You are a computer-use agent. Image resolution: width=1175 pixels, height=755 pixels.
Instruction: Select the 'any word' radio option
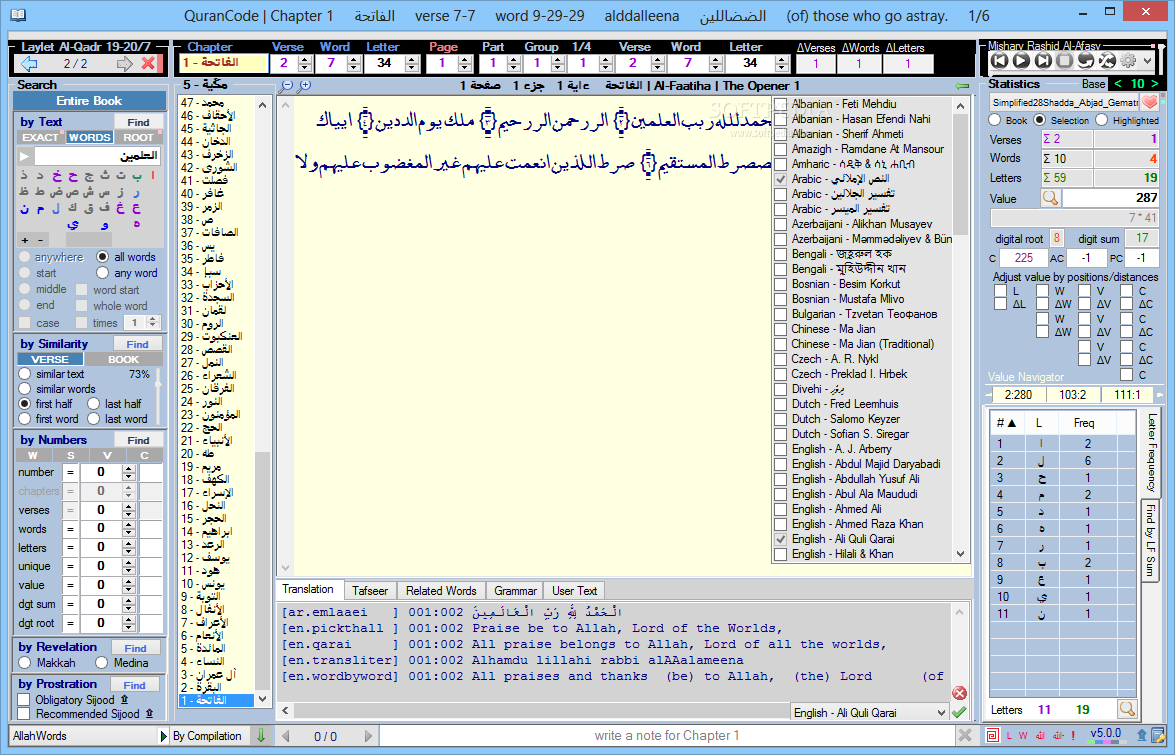(x=102, y=273)
